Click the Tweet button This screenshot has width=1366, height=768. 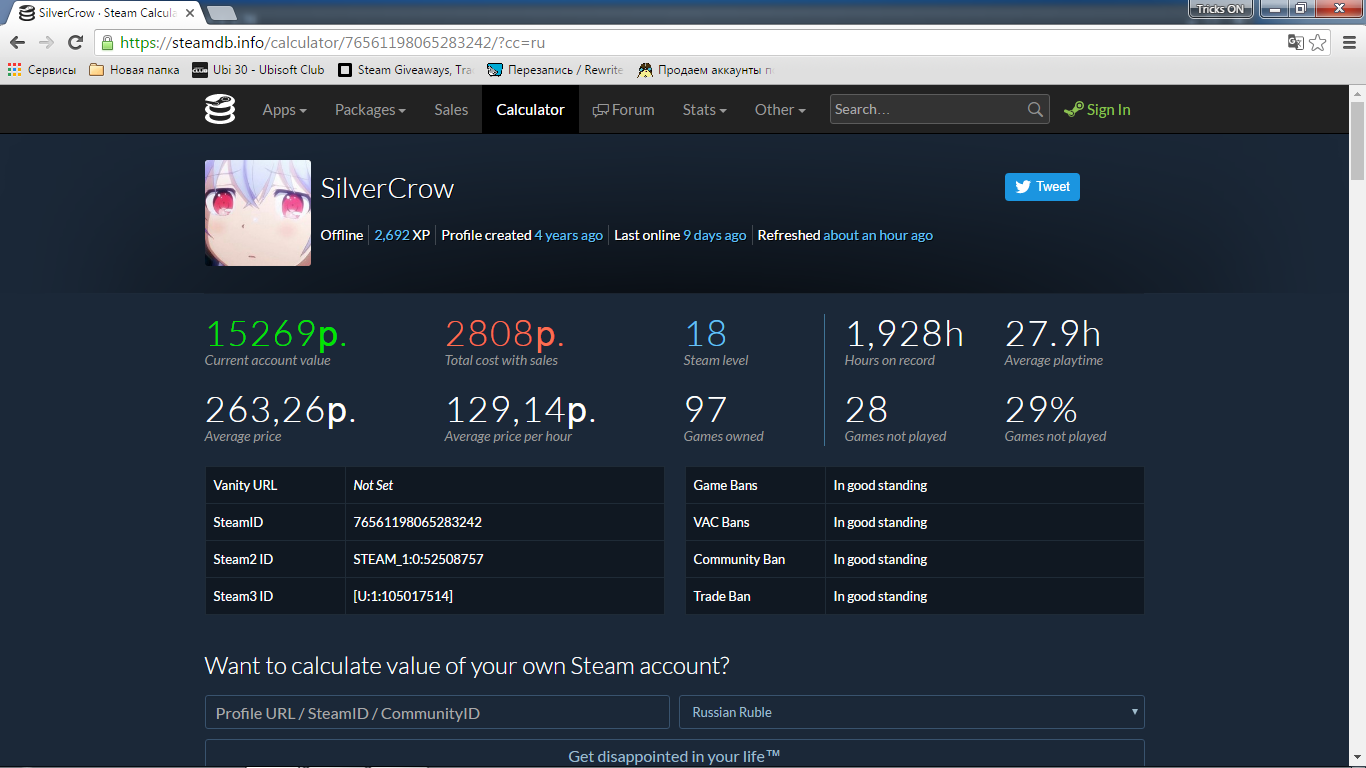[1042, 187]
